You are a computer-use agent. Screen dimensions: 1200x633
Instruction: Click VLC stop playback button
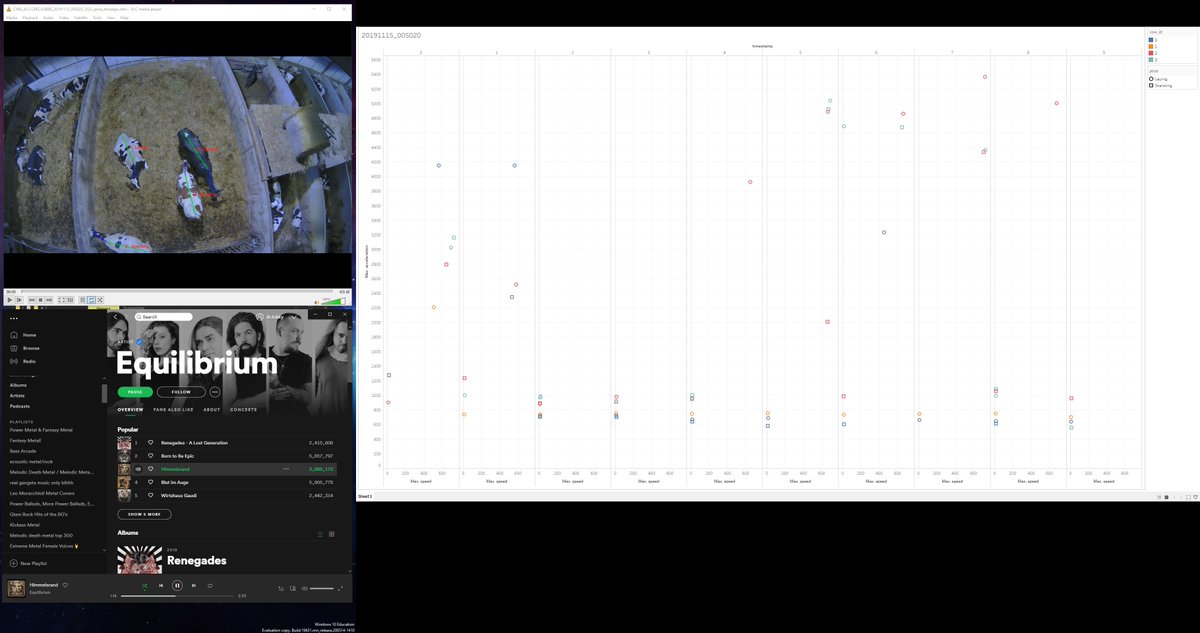pos(40,300)
